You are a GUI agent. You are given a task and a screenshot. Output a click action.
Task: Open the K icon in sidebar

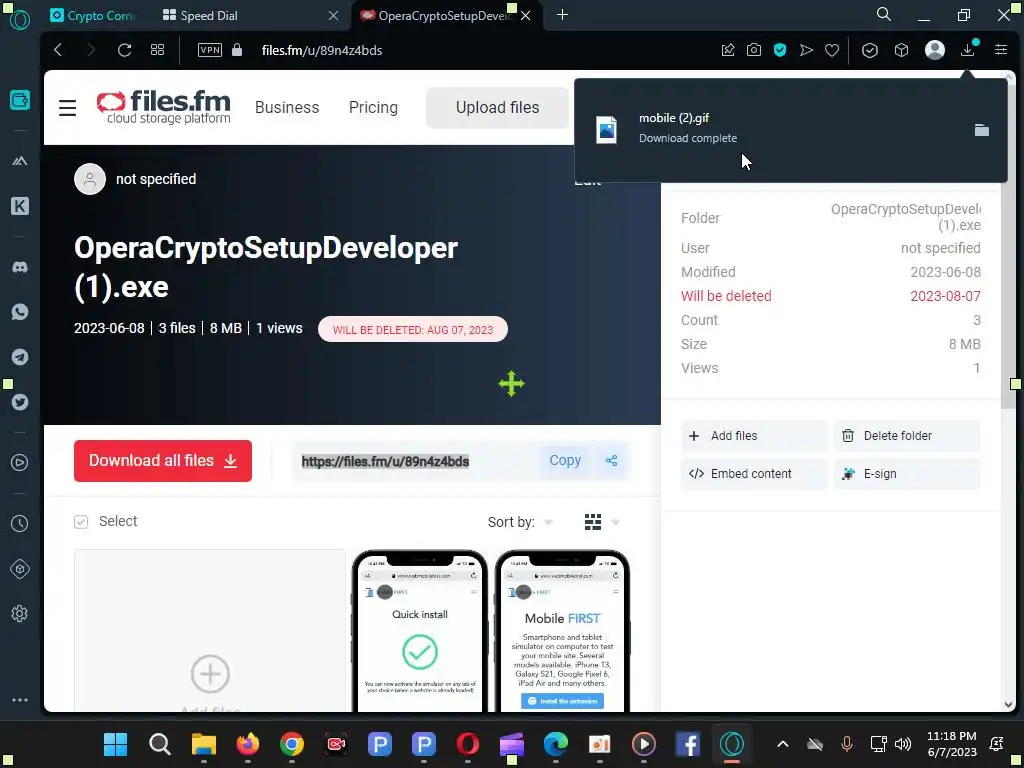tap(20, 206)
